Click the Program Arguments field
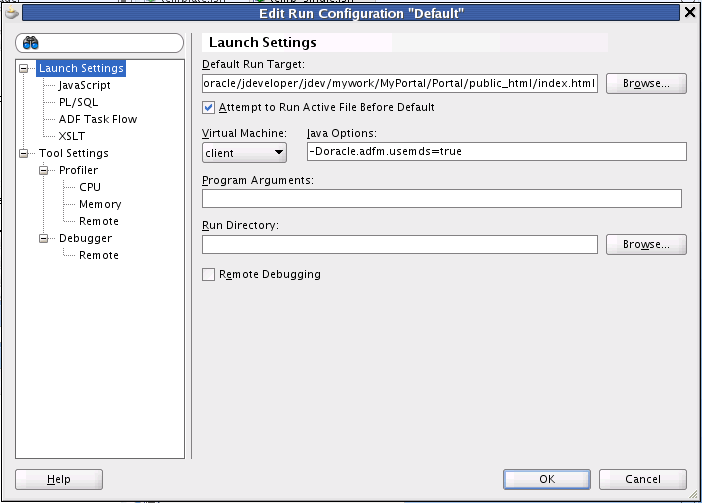The image size is (702, 503). (x=441, y=198)
